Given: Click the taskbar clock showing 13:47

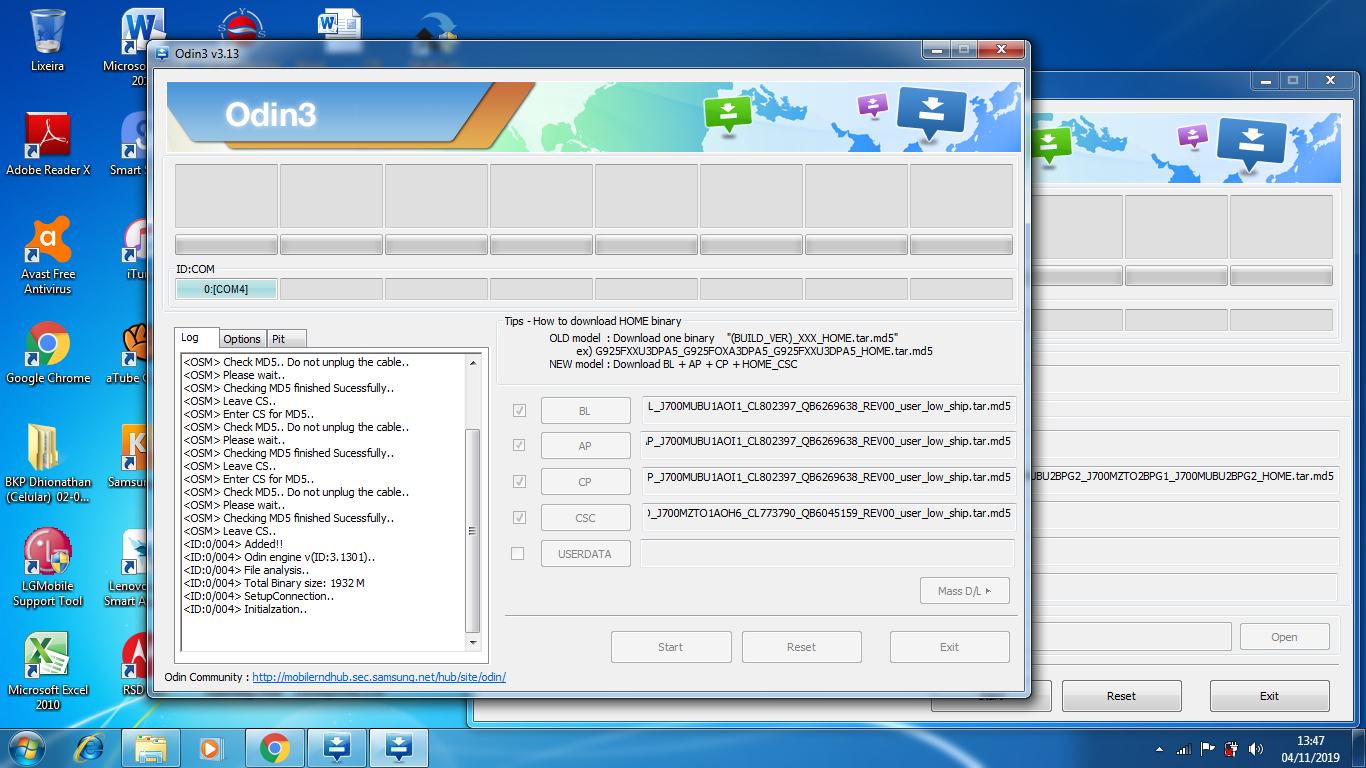Looking at the screenshot, I should click(x=1310, y=749).
